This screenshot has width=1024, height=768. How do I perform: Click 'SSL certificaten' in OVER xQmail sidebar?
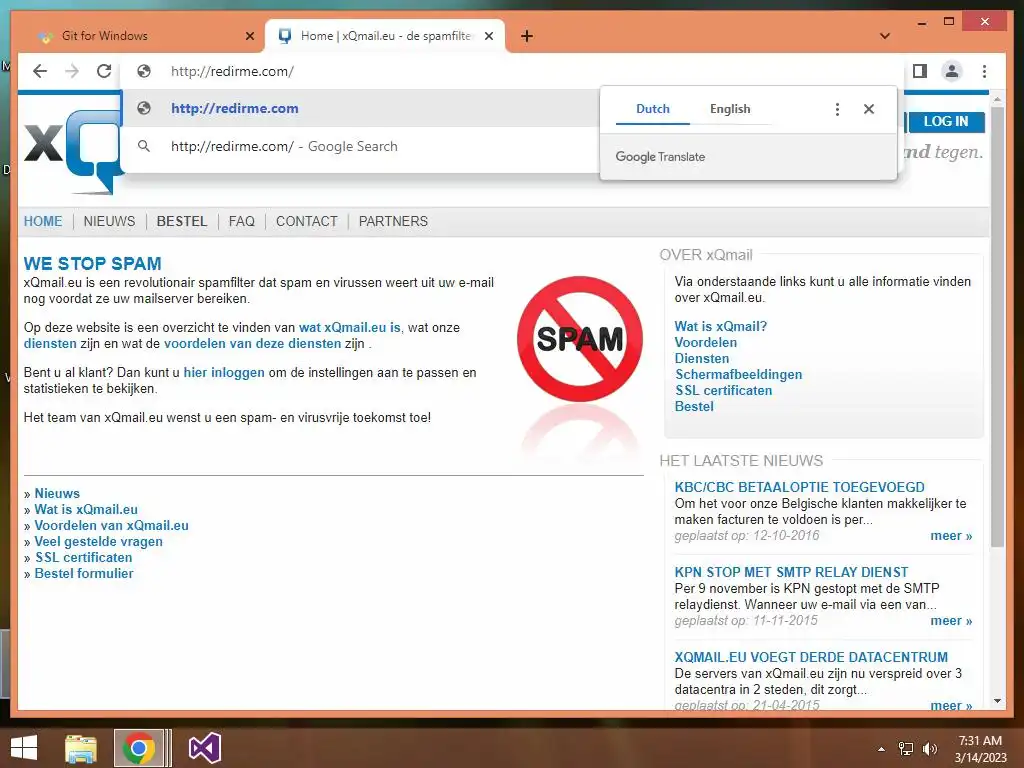(724, 391)
